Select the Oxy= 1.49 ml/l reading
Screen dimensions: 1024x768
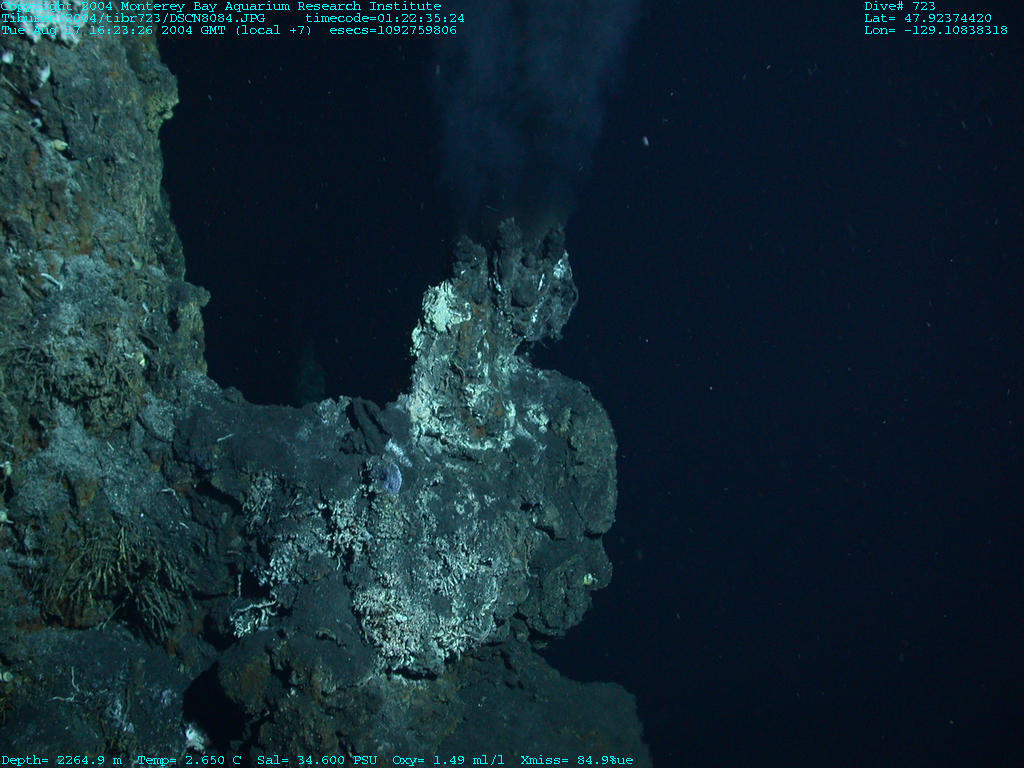[448, 760]
